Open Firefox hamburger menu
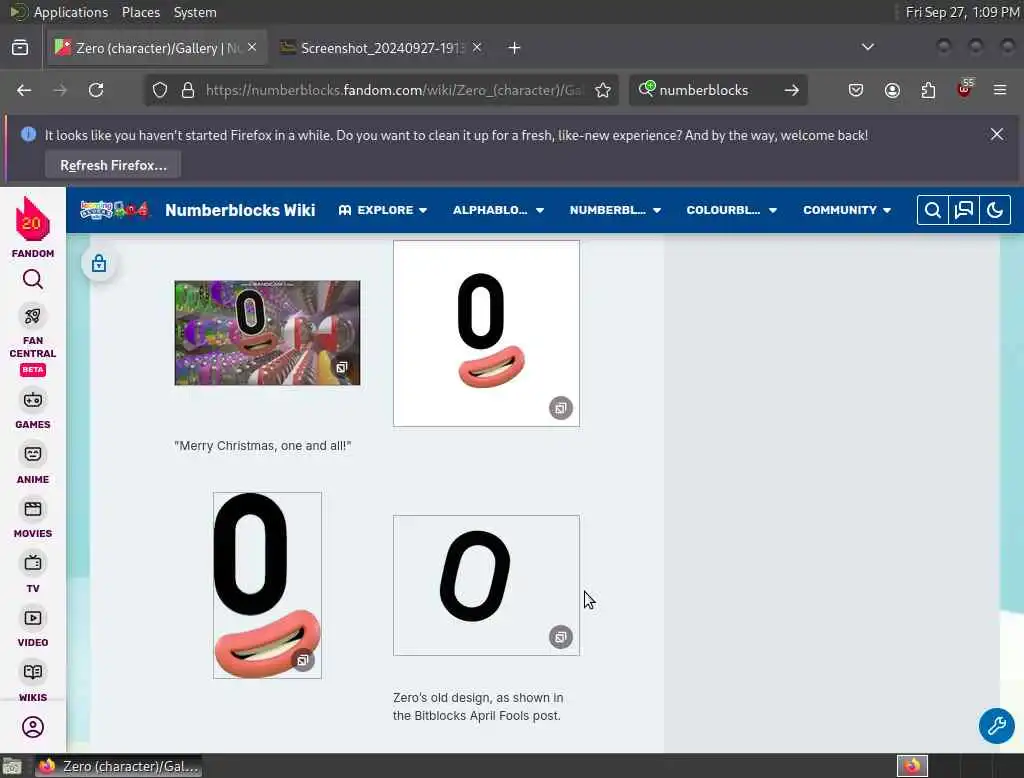Viewport: 1024px width, 778px height. (1000, 90)
